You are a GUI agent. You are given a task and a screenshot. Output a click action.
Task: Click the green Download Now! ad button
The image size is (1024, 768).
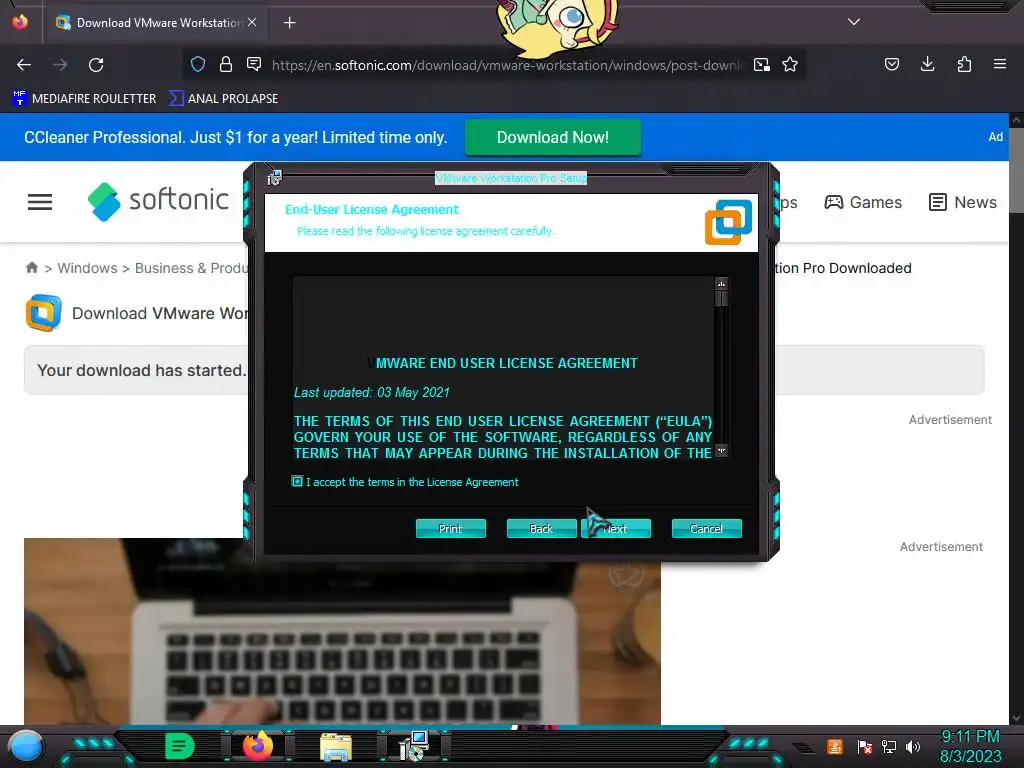(x=552, y=137)
